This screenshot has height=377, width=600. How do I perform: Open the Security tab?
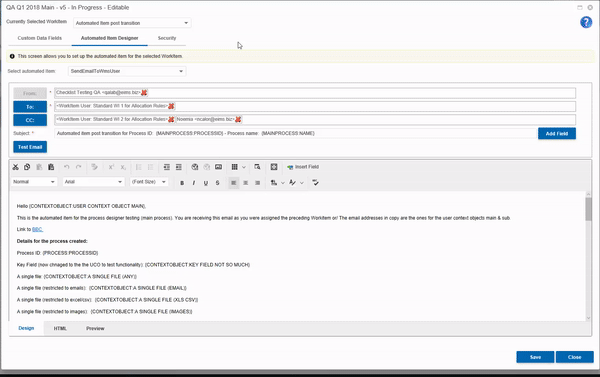click(167, 38)
